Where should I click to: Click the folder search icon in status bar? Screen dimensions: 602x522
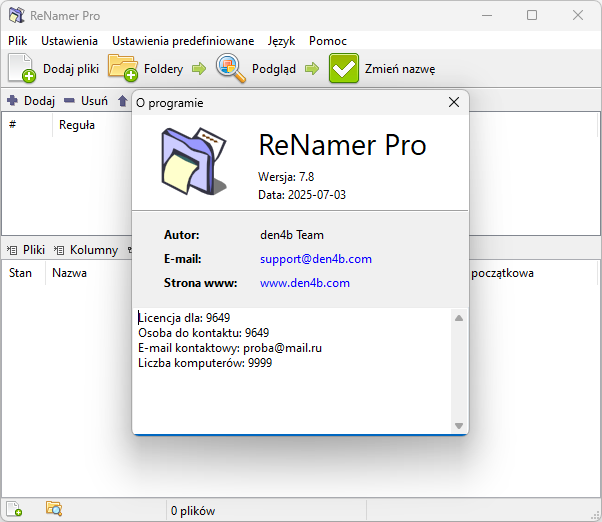pos(54,509)
